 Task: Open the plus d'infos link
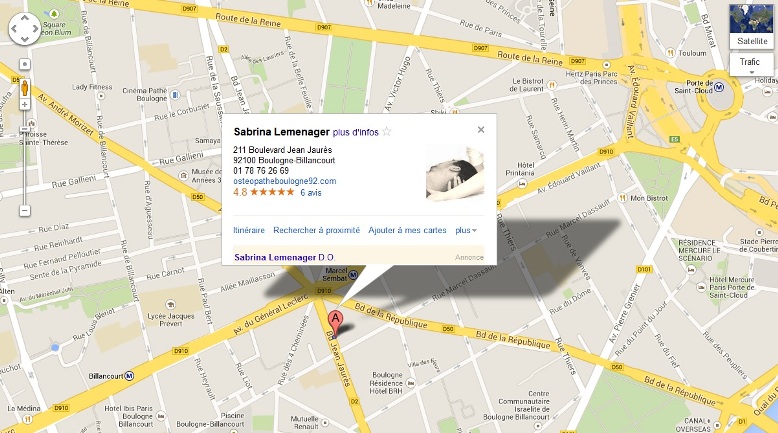pyautogui.click(x=356, y=132)
